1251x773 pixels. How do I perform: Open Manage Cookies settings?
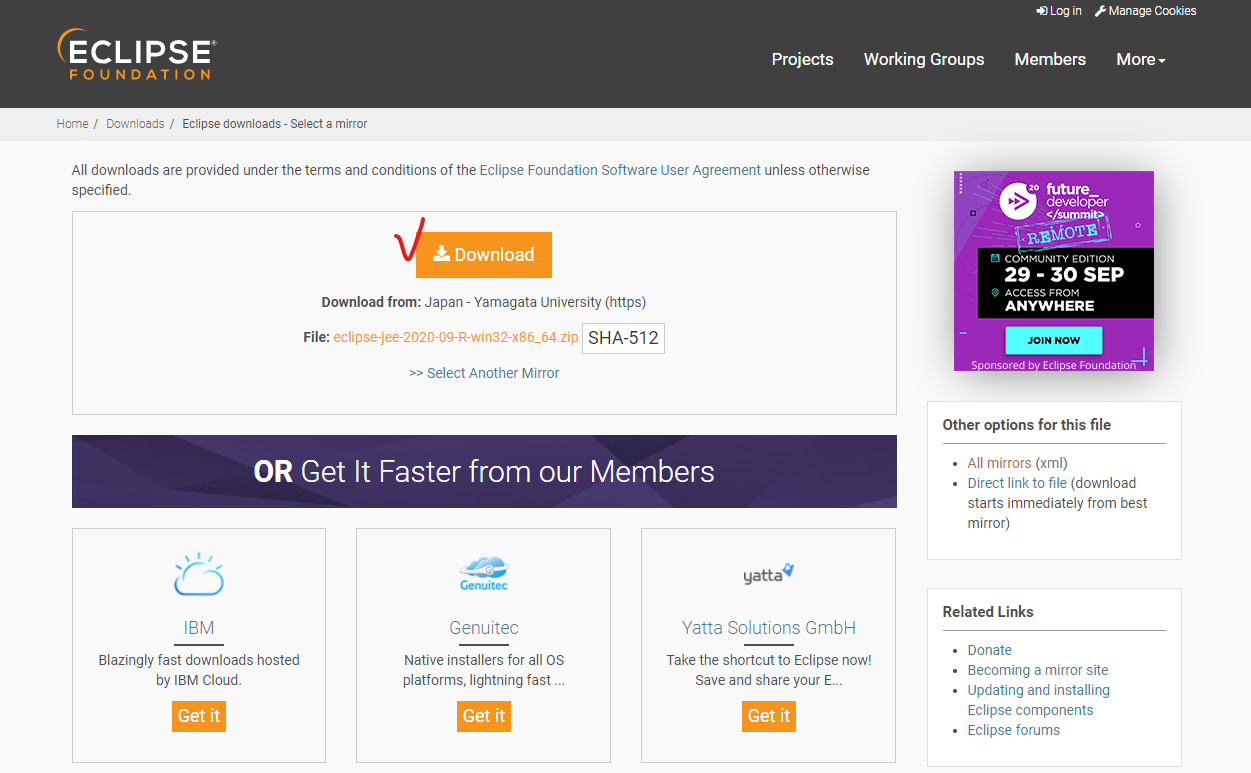pyautogui.click(x=1145, y=11)
